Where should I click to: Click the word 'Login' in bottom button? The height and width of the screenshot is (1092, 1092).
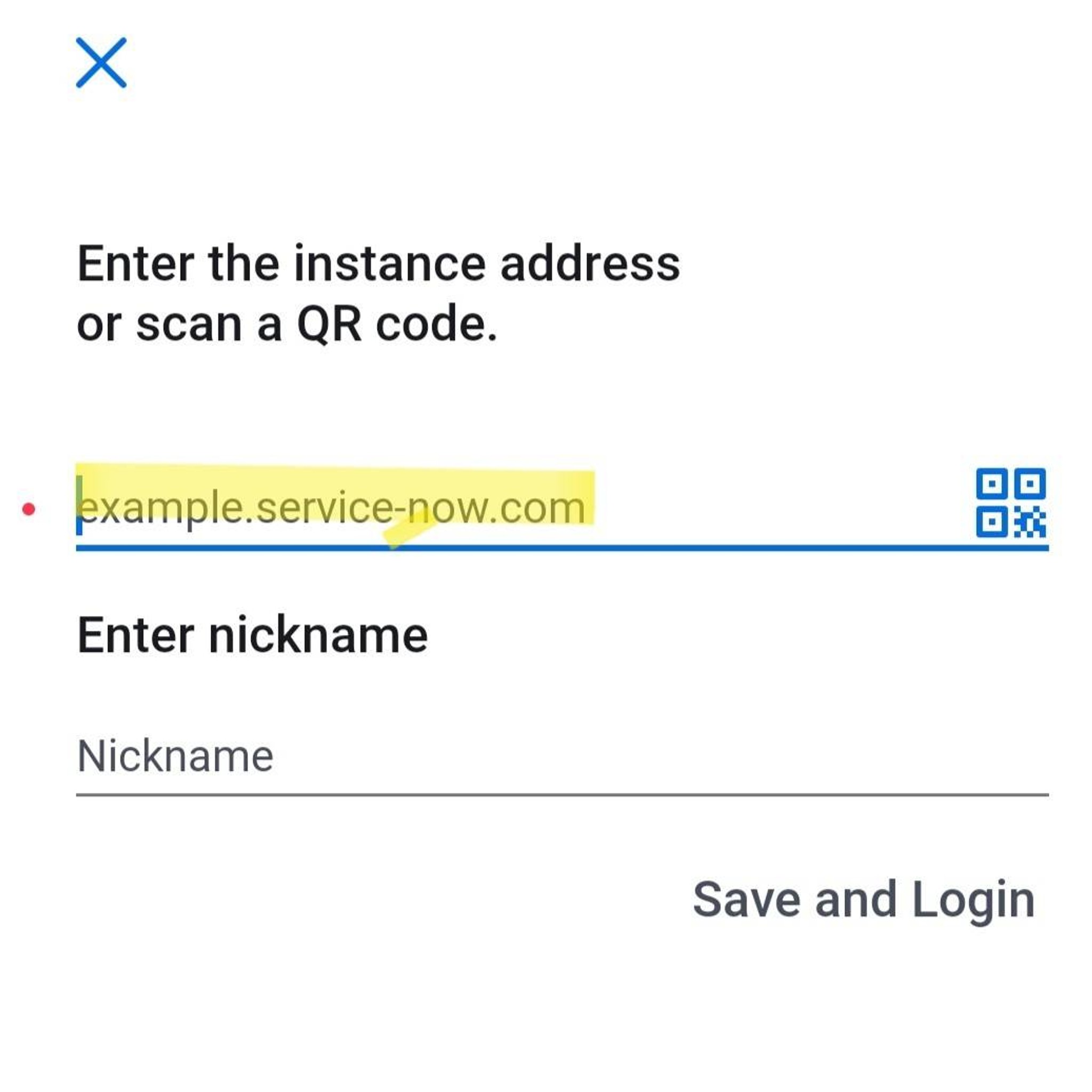973,901
